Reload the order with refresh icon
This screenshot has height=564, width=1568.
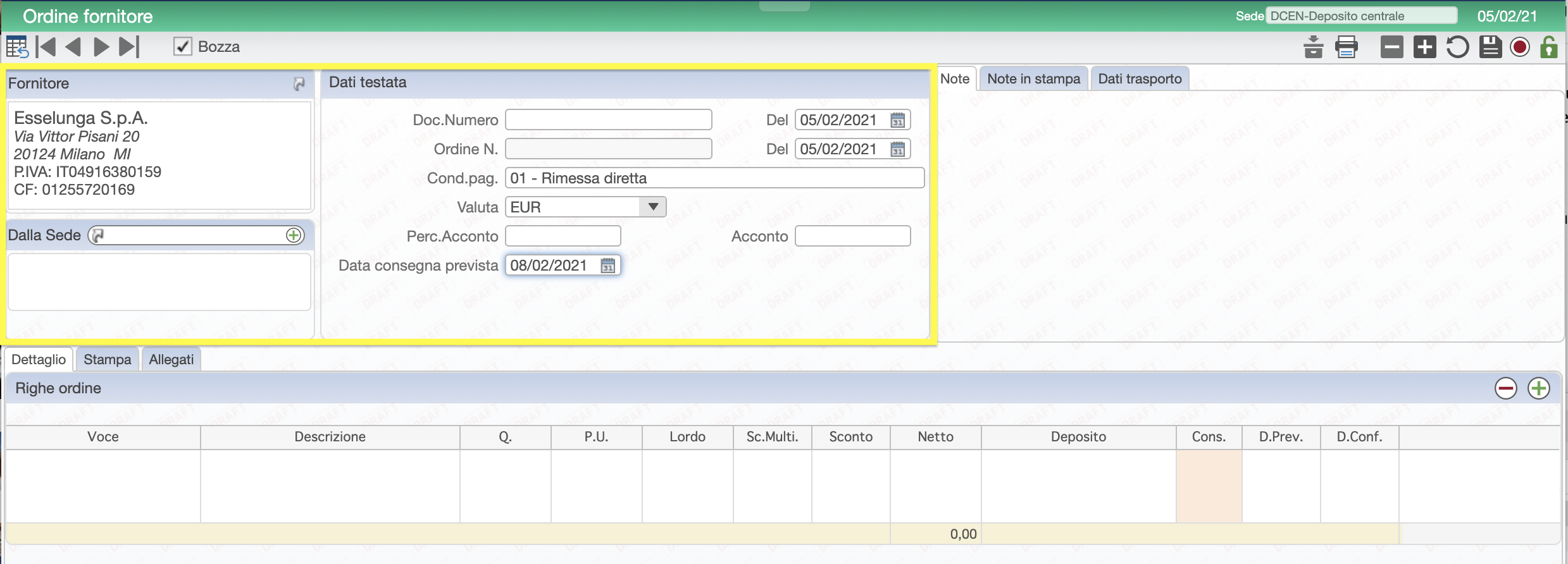[x=1458, y=47]
